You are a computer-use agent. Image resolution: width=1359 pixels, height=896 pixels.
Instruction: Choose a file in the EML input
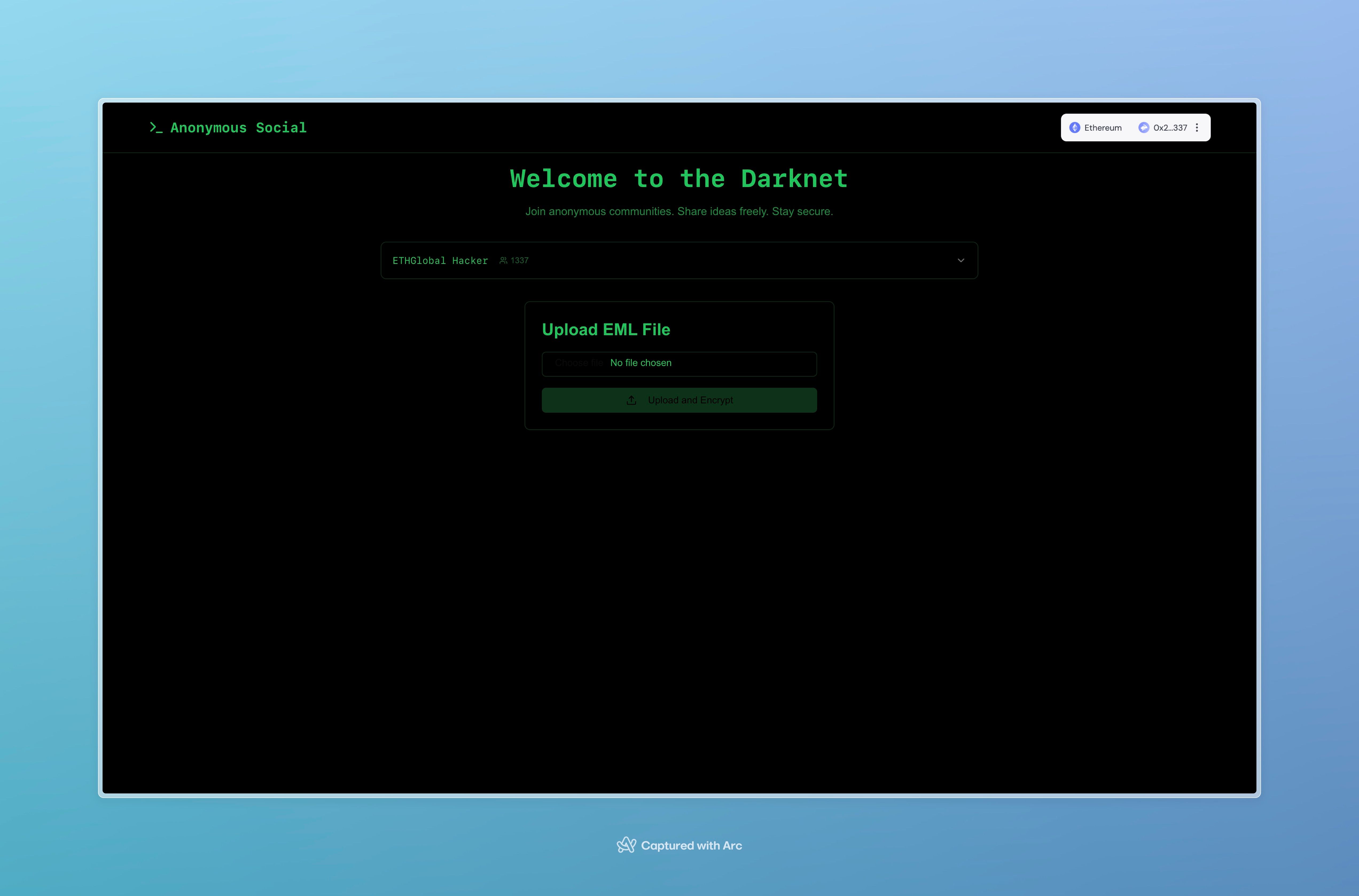(679, 364)
